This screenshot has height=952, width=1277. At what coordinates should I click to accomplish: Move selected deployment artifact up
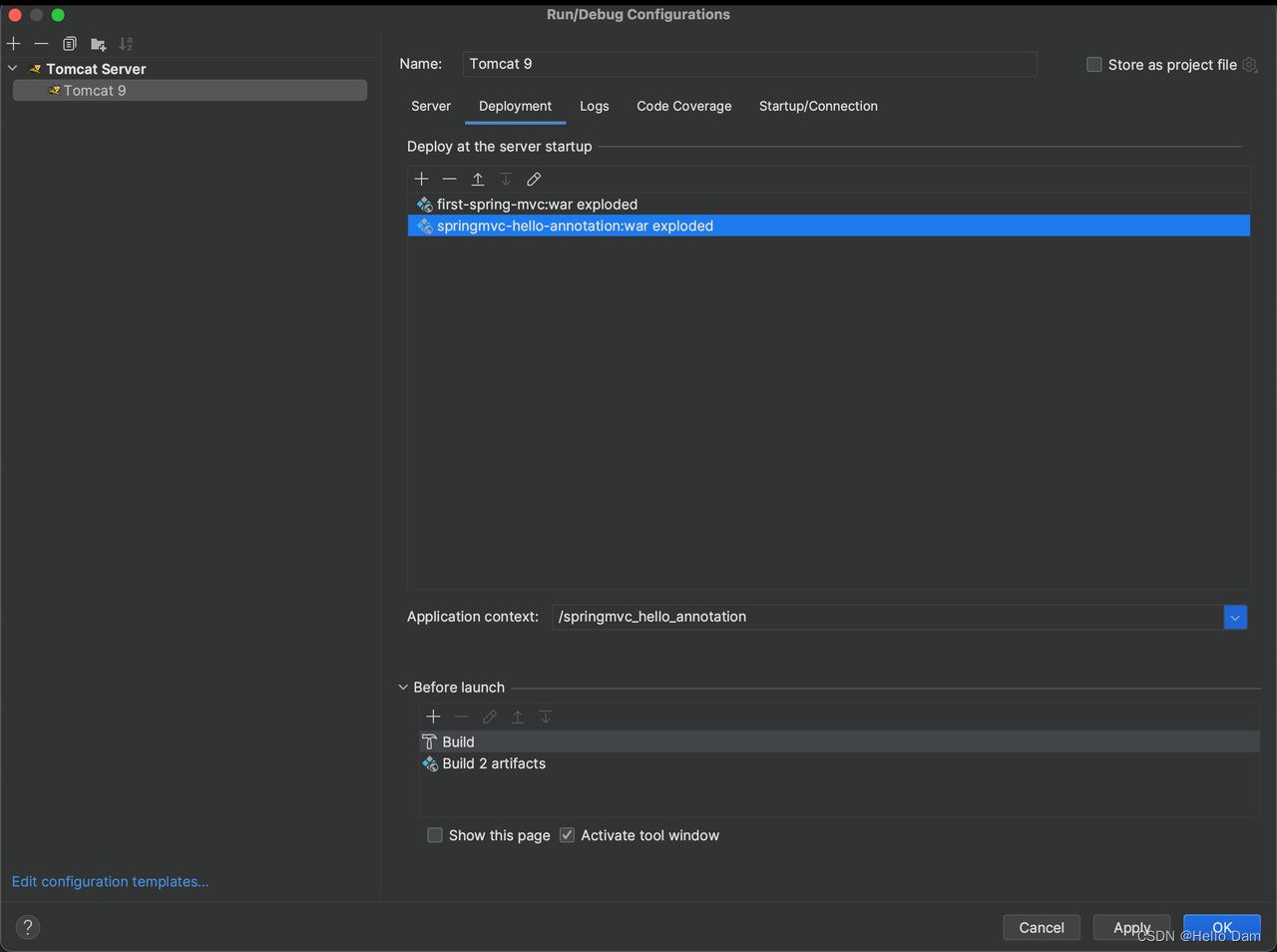(478, 179)
